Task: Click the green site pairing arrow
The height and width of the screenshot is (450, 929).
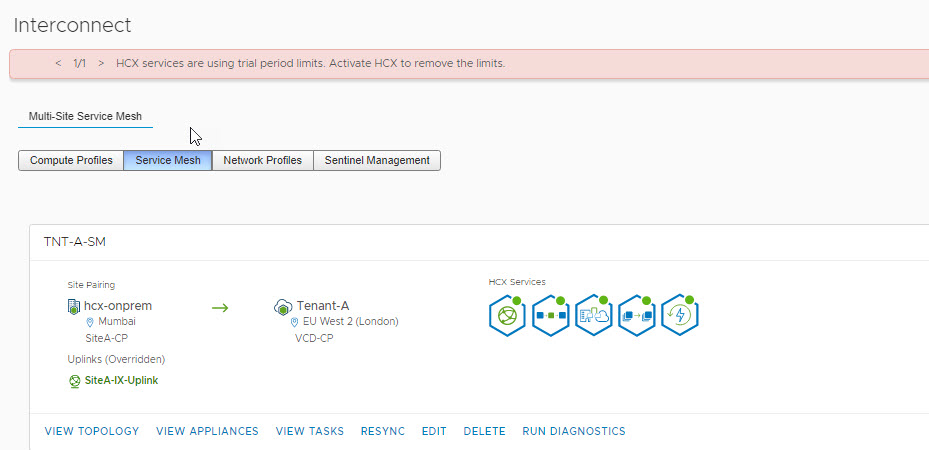Action: pos(220,307)
